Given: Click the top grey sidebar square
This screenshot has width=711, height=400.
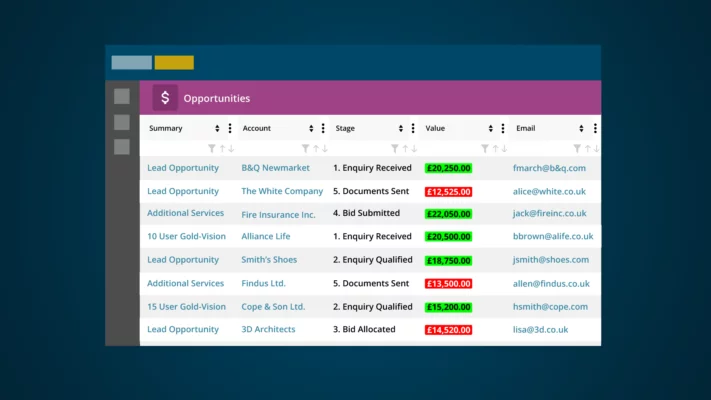Looking at the screenshot, I should pyautogui.click(x=122, y=96).
